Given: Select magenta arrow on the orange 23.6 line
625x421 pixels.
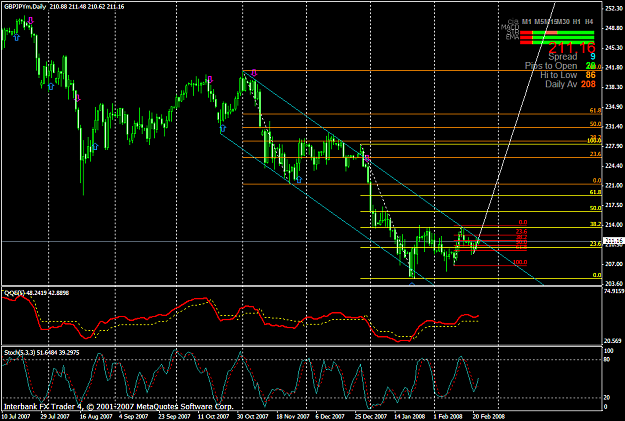Looking at the screenshot, I should point(367,158).
